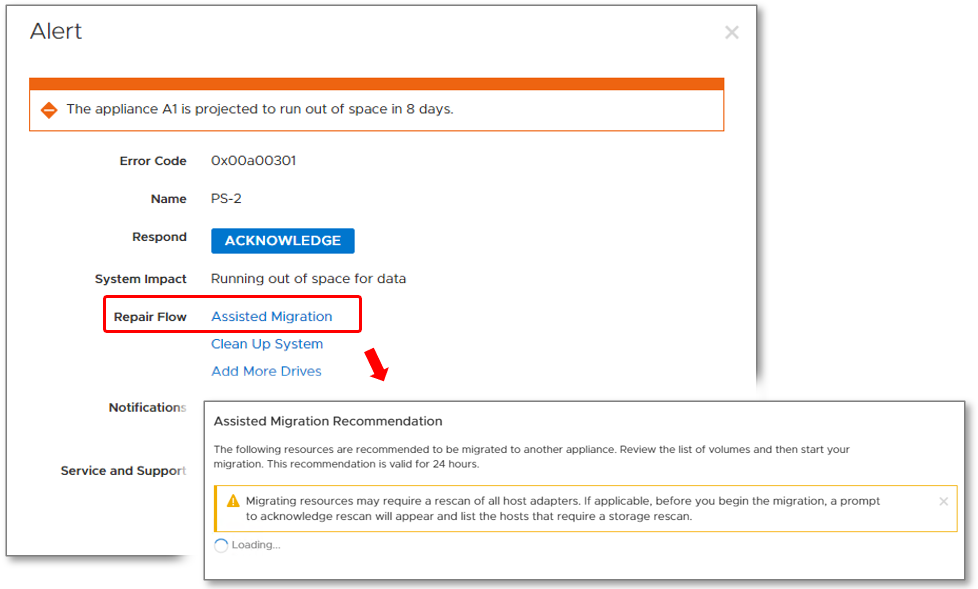The height and width of the screenshot is (589, 978).
Task: Open the Add More Drives link
Action: tap(266, 371)
